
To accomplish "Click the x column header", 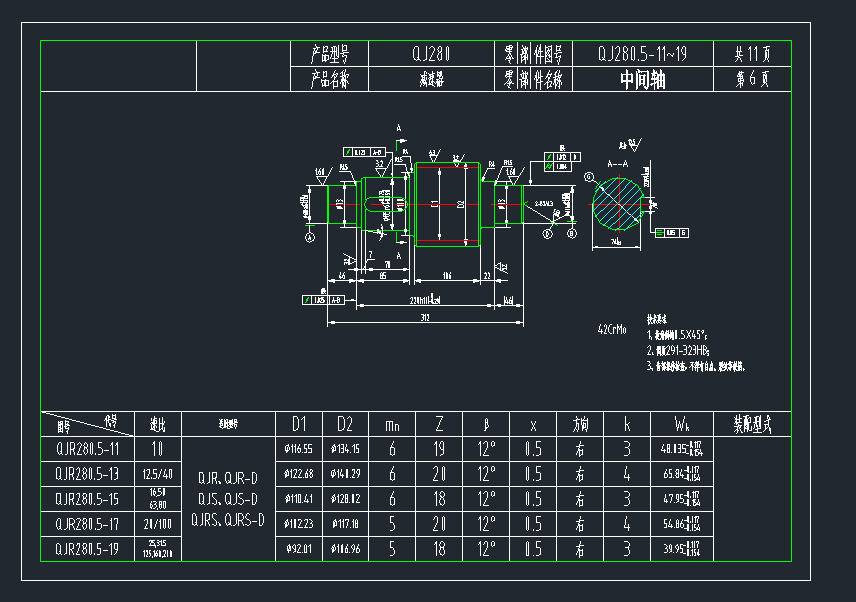I will pos(533,425).
